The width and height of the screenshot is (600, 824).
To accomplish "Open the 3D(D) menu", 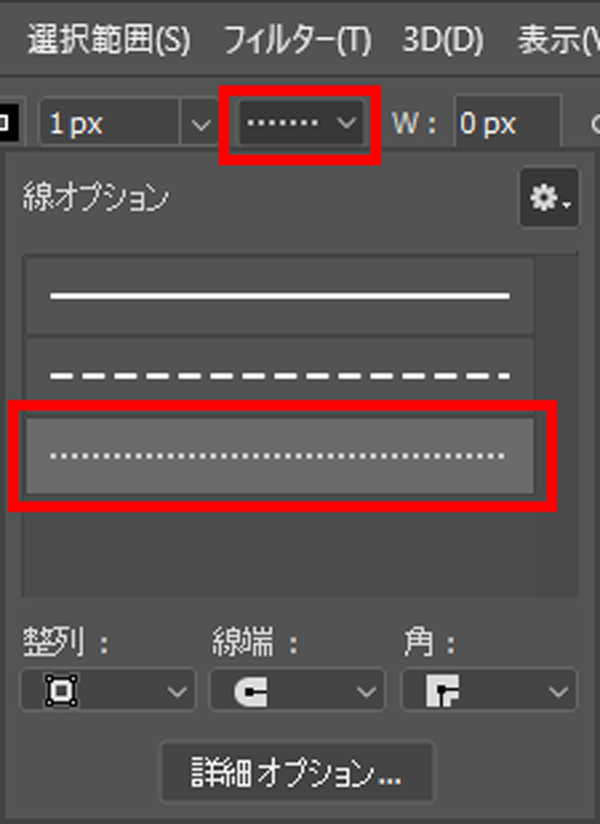I will (x=442, y=40).
